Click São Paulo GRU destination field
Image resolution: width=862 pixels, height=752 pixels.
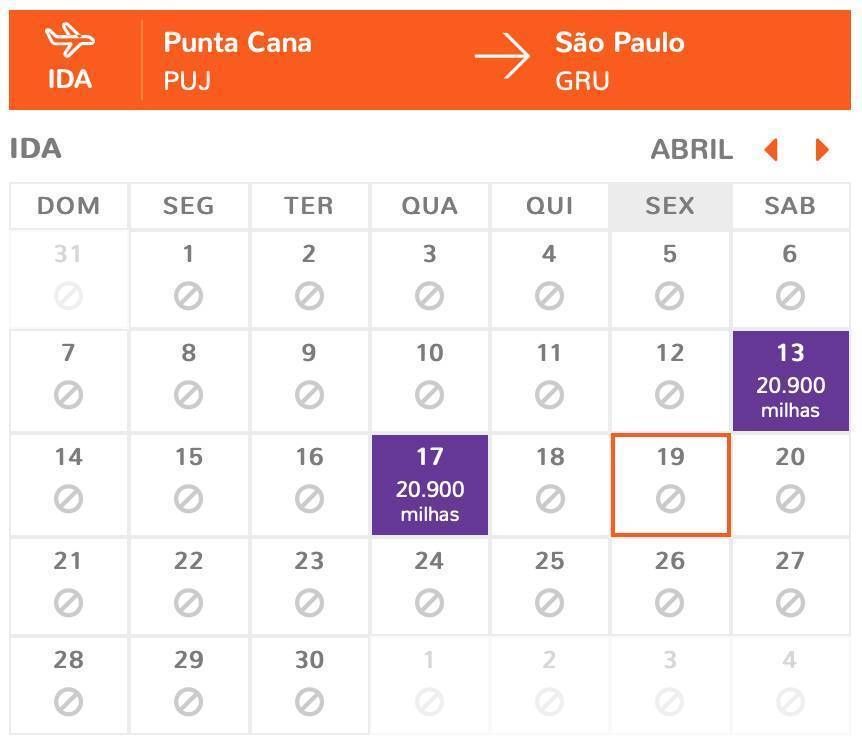click(x=620, y=60)
